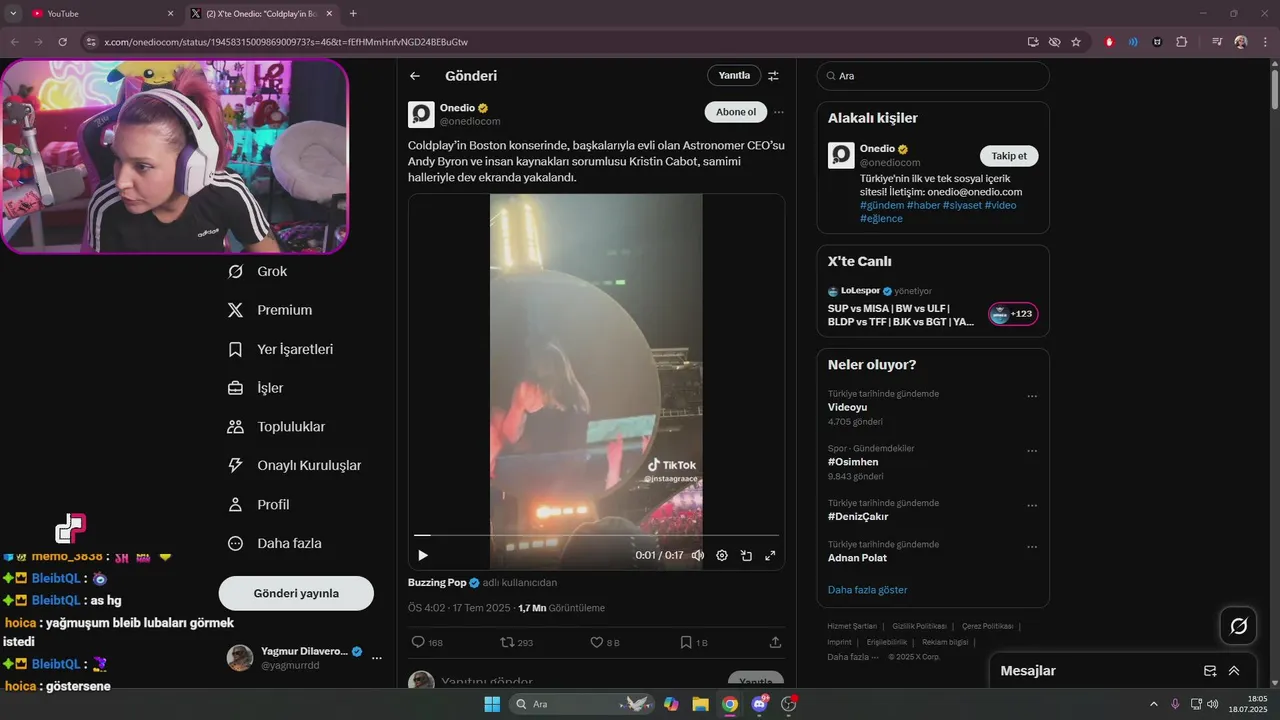Go to Yer İşaretleri bookmarks
The image size is (1280, 720).
coord(281,349)
